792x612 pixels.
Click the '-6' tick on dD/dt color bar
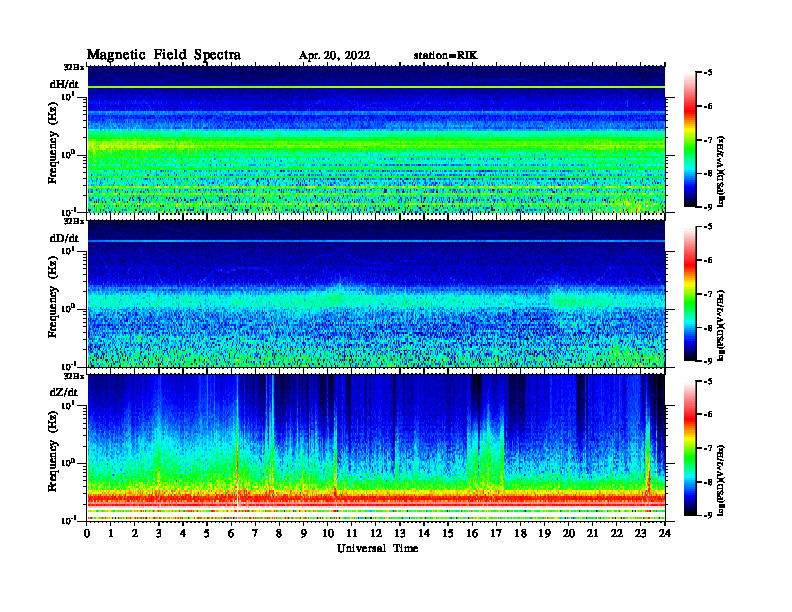click(x=709, y=261)
